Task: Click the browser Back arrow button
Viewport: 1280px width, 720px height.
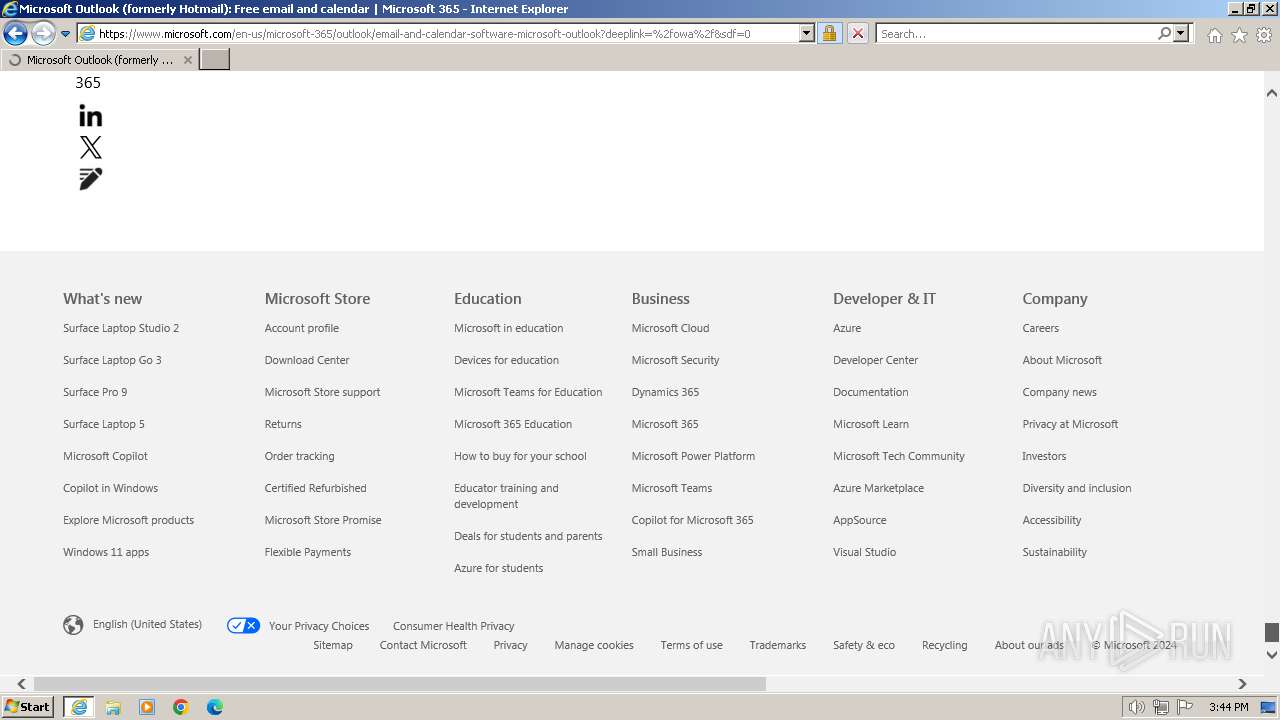Action: click(x=15, y=33)
